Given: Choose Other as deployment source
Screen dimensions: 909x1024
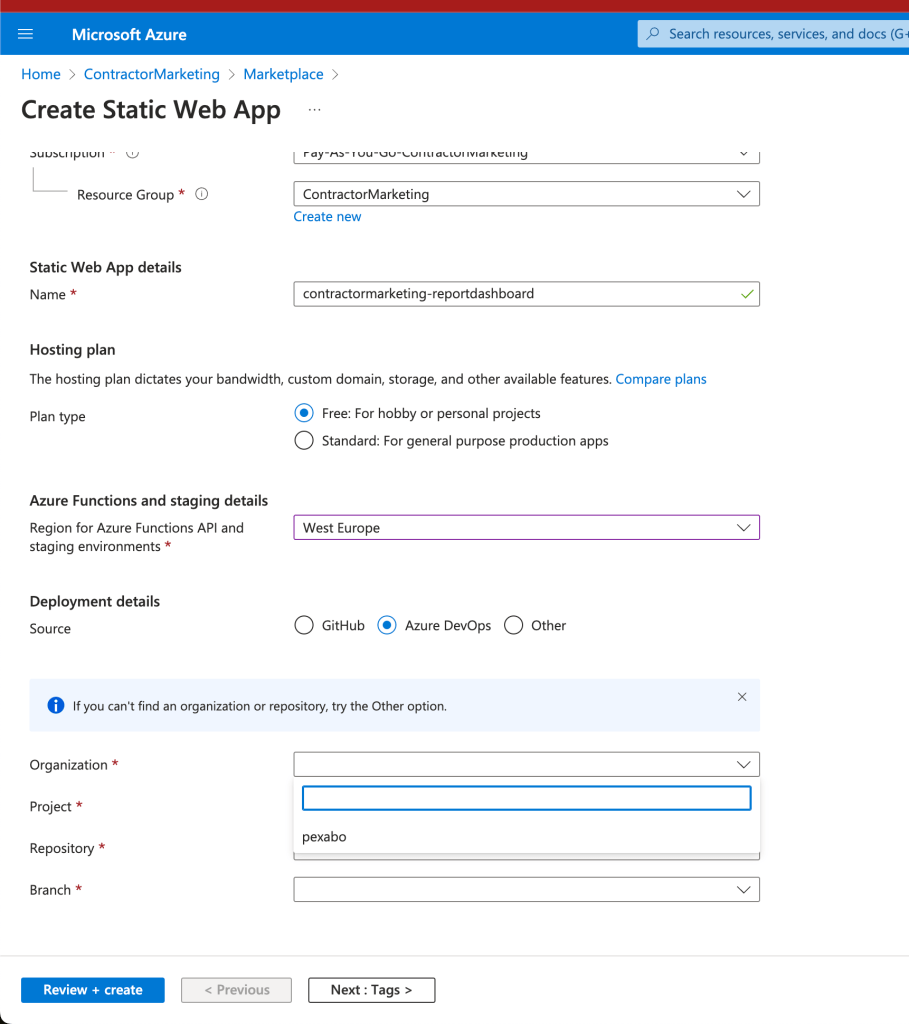Looking at the screenshot, I should pos(513,625).
